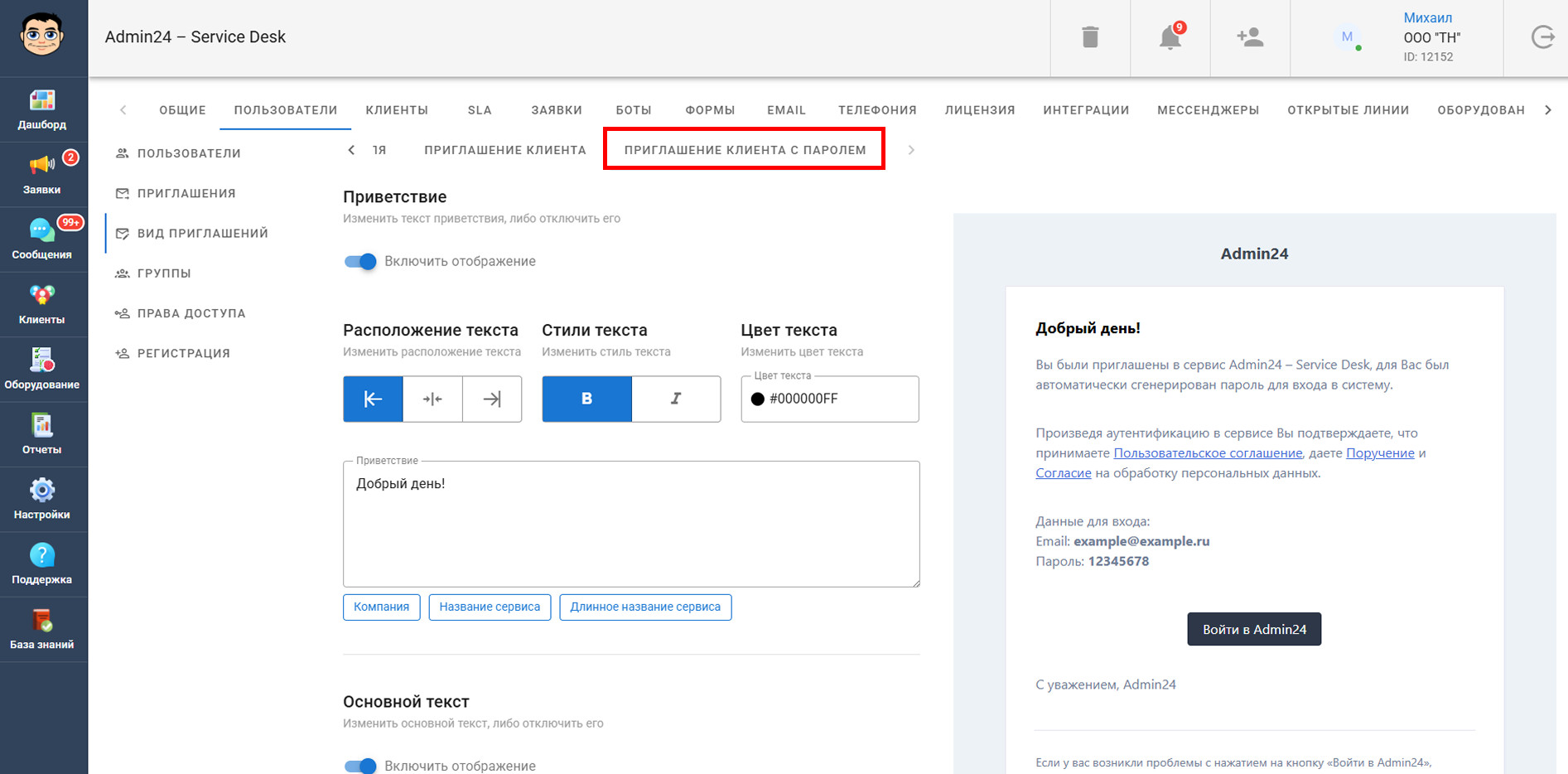This screenshot has height=774, width=1568.
Task: Open Заявки section in sidebar
Action: click(42, 174)
